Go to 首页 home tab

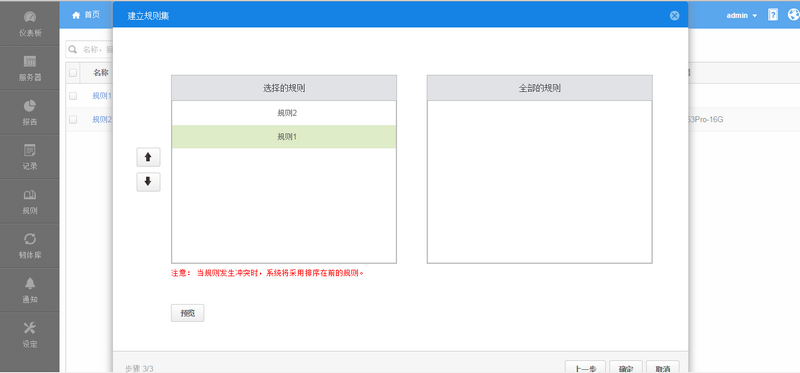point(86,15)
